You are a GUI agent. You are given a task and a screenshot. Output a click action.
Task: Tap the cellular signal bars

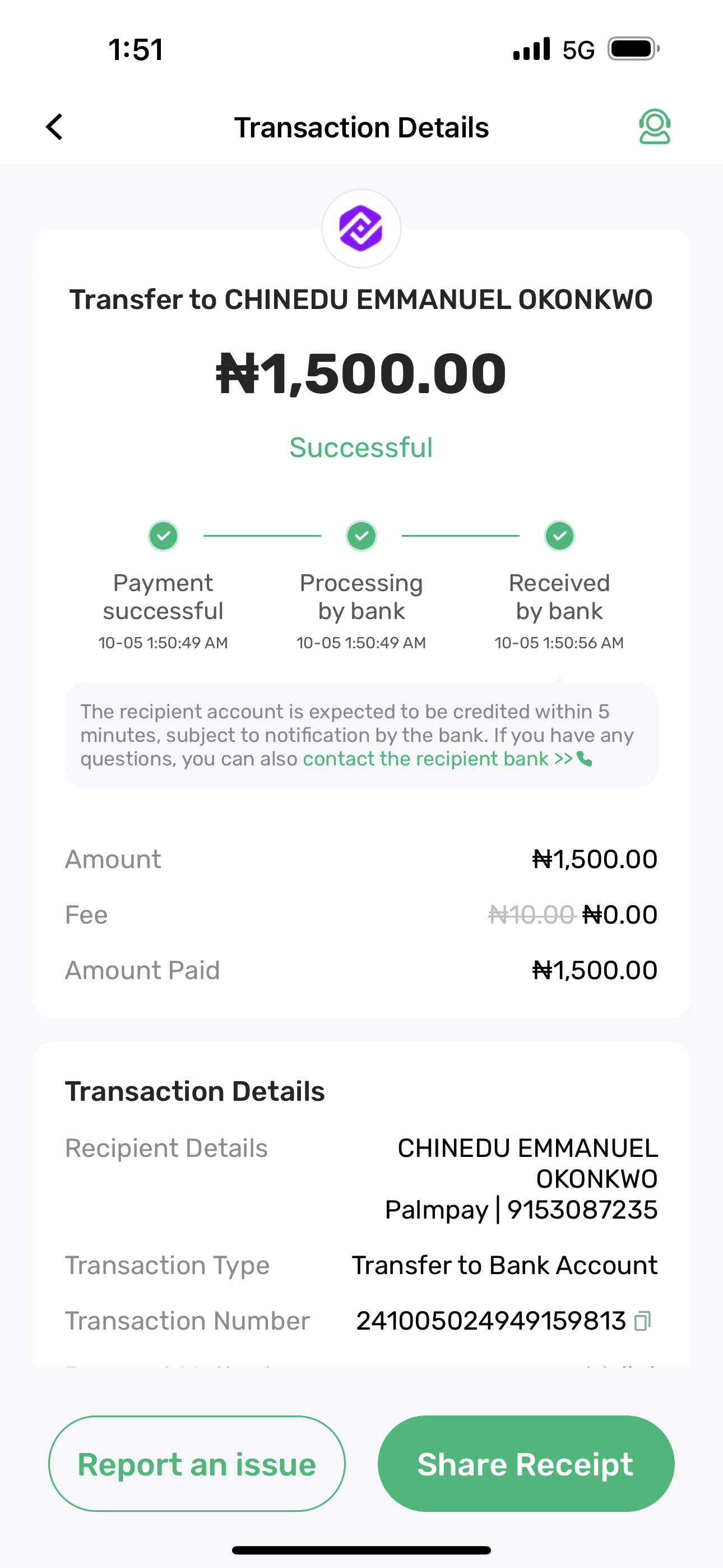pyautogui.click(x=531, y=49)
